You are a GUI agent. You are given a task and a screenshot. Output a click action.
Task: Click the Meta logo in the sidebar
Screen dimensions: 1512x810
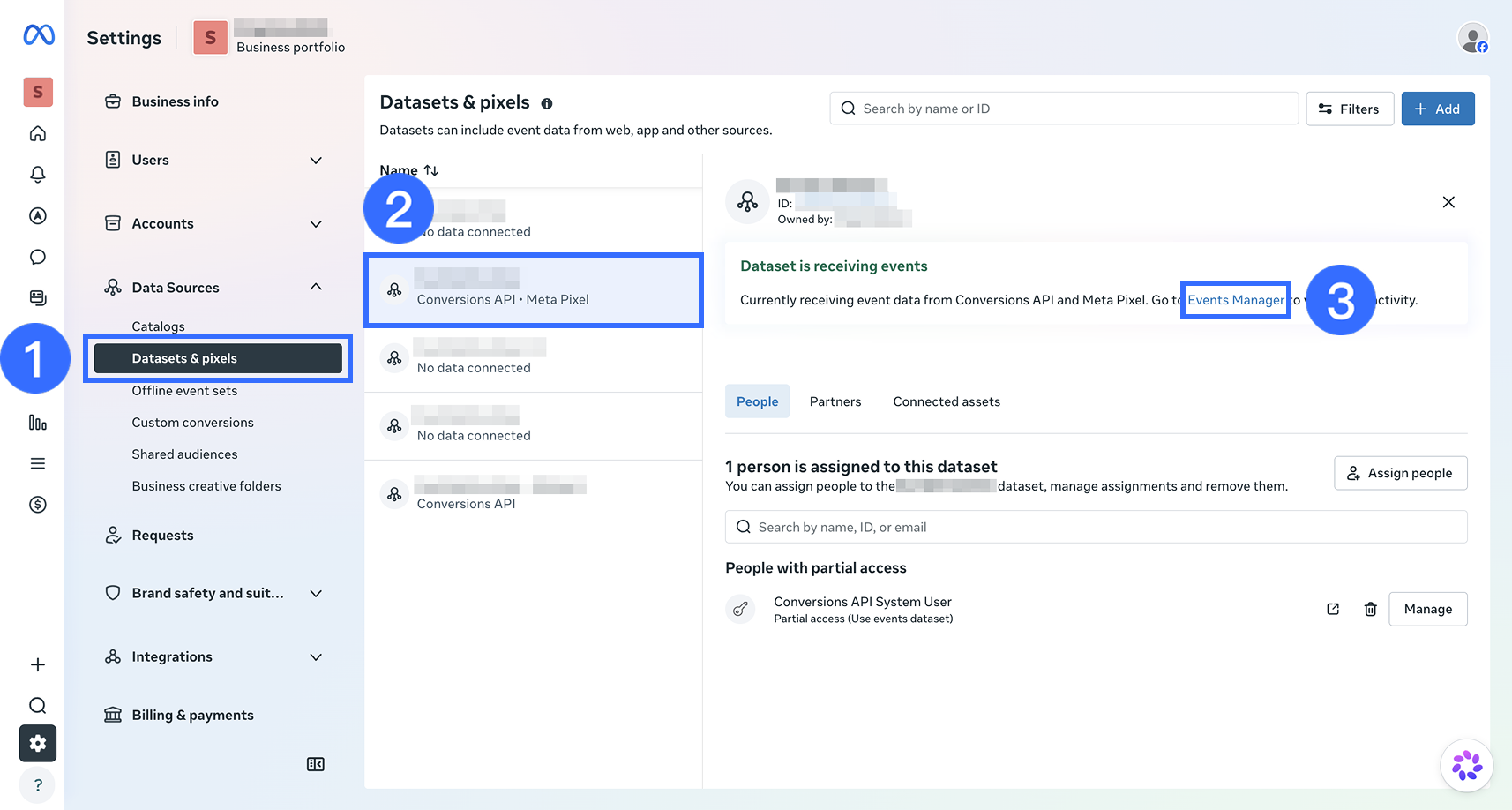tap(38, 35)
